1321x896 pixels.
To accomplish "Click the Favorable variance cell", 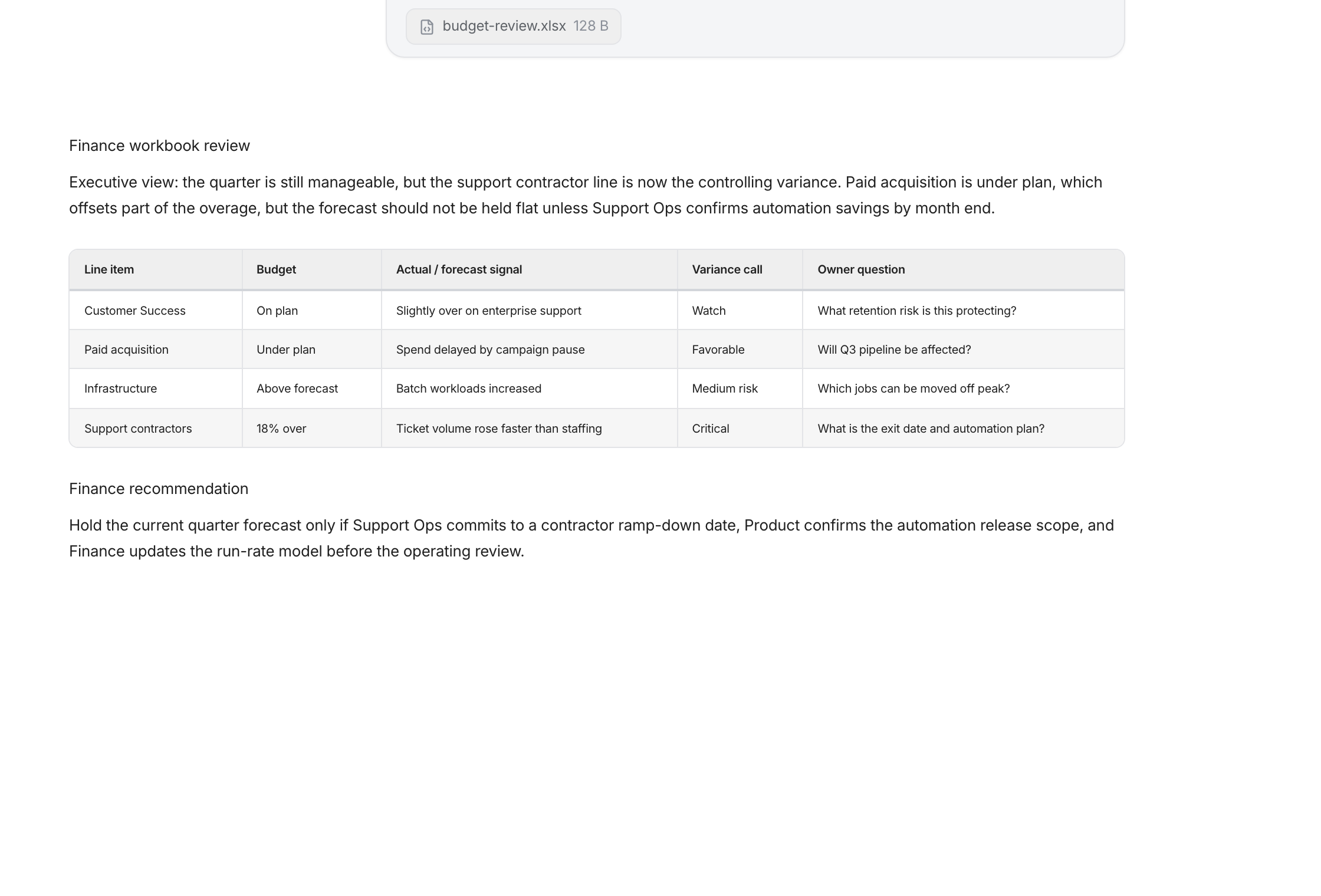I will click(718, 350).
